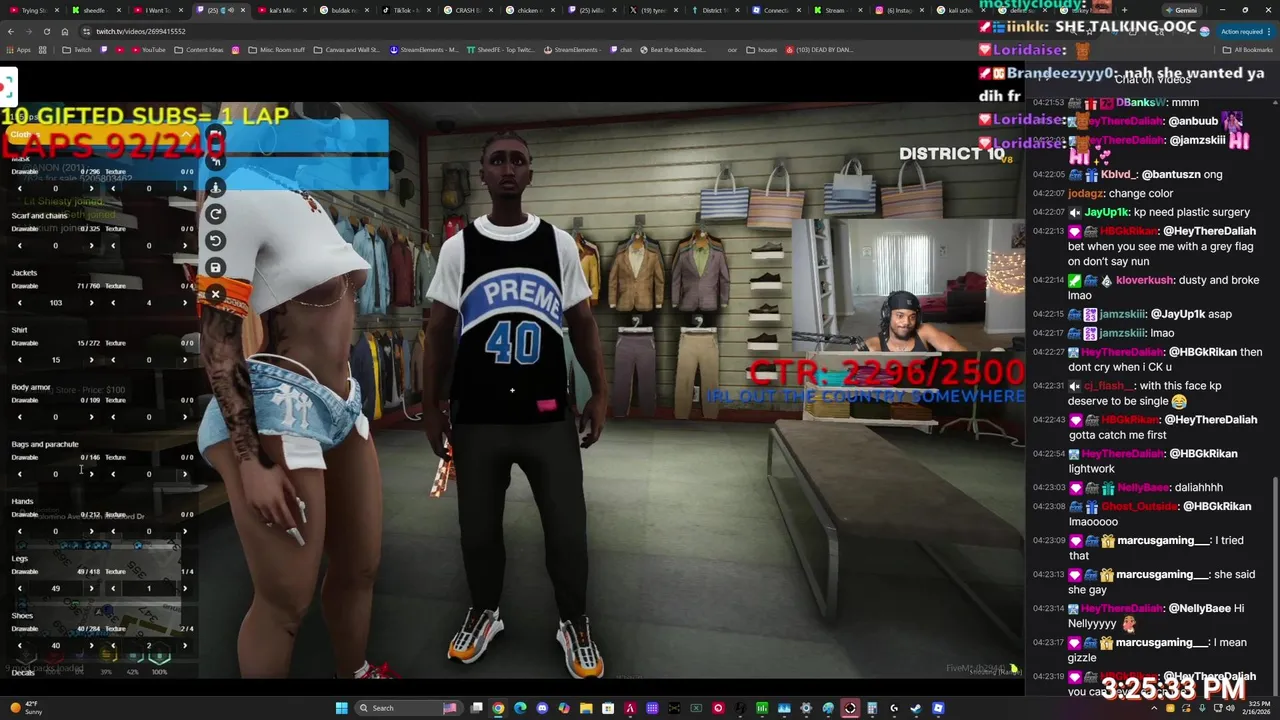Open Task View from the taskbar
1280x720 pixels.
click(476, 708)
